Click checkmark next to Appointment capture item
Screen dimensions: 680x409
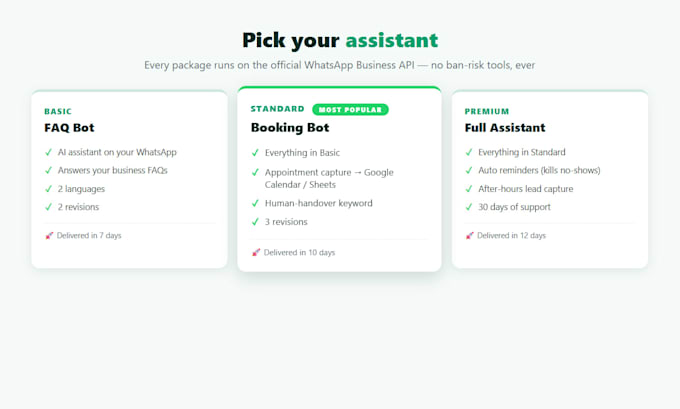(x=255, y=173)
